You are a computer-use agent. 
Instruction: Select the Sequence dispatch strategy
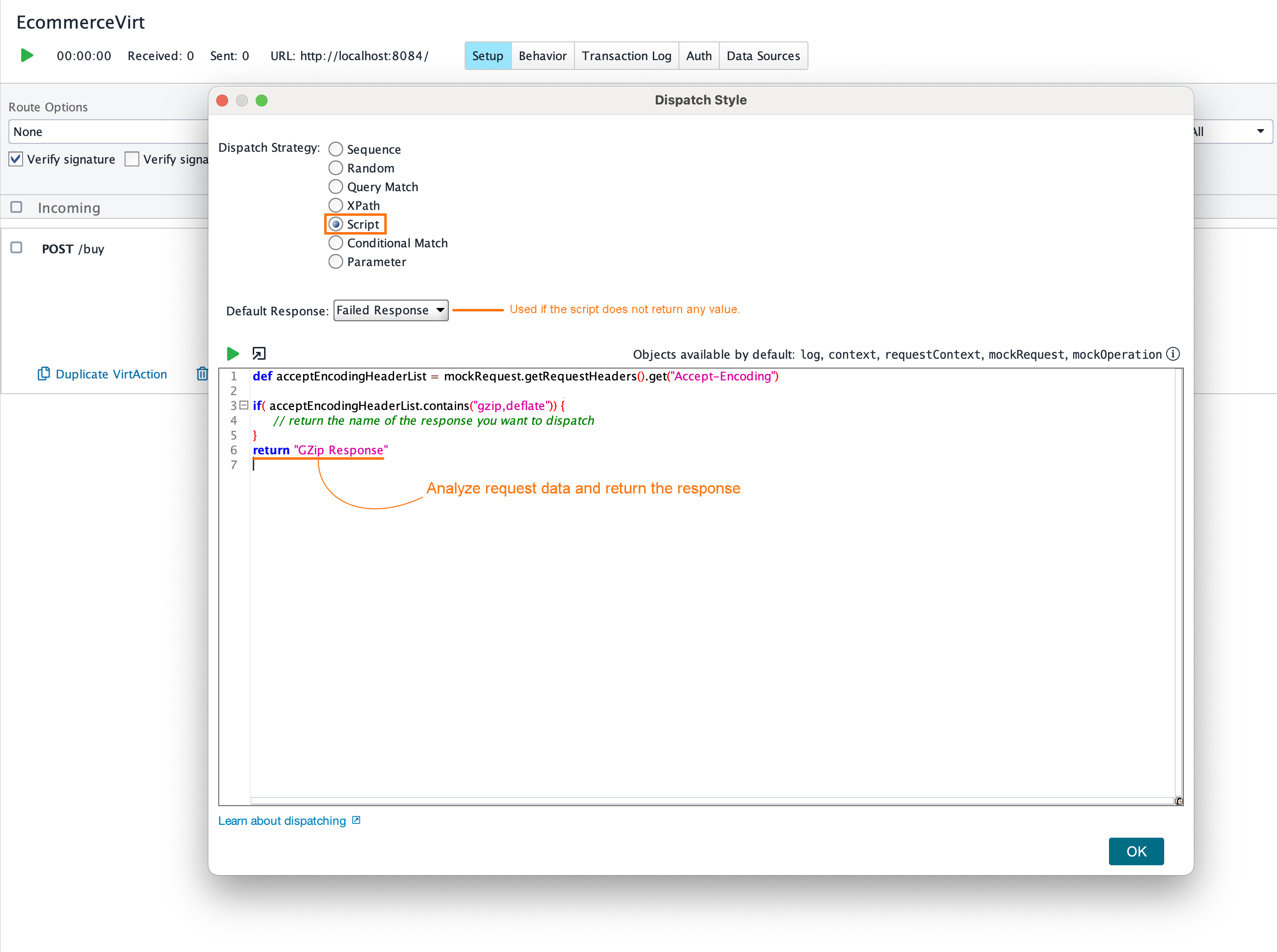tap(336, 149)
